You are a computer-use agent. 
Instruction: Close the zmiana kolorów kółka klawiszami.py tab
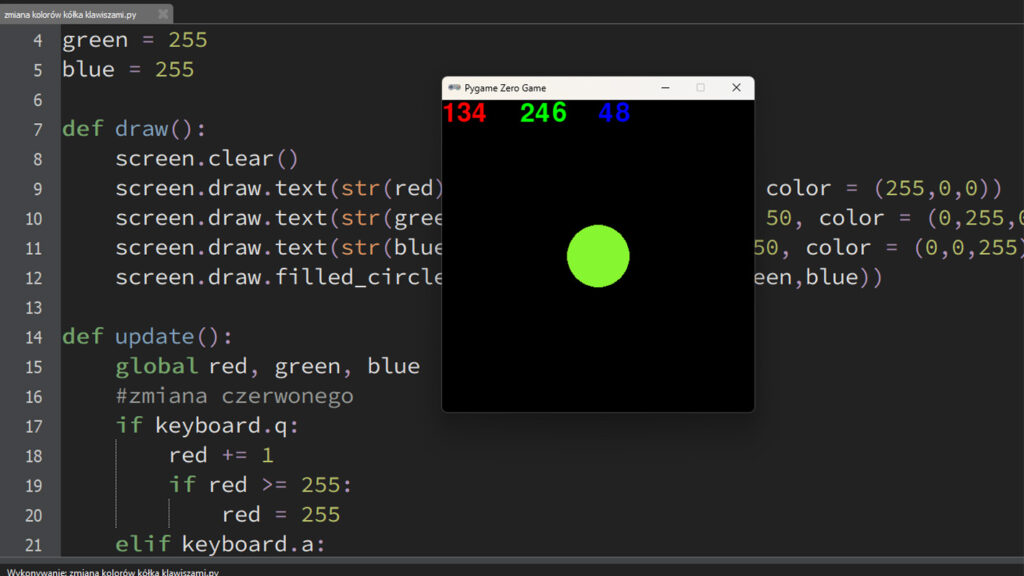click(161, 15)
